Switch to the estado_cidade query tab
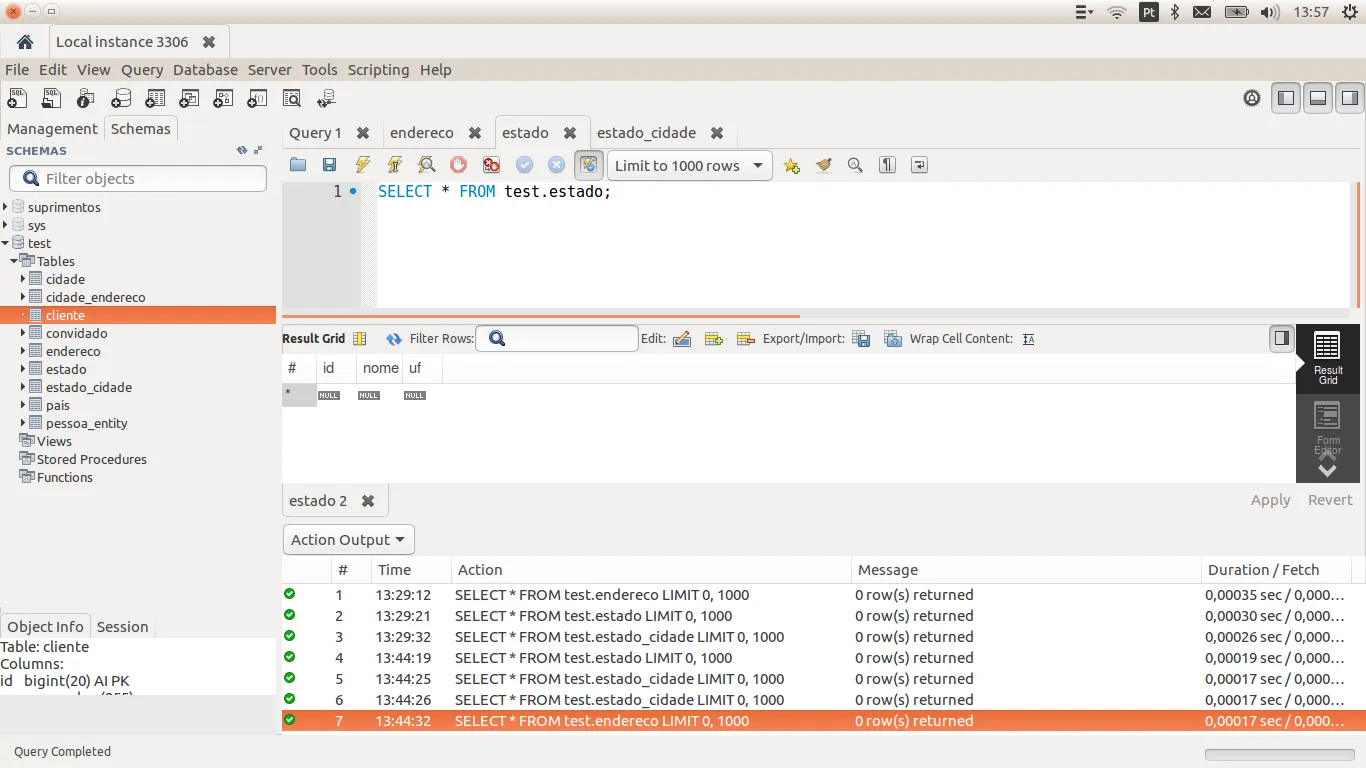Viewport: 1366px width, 768px height. [x=646, y=133]
